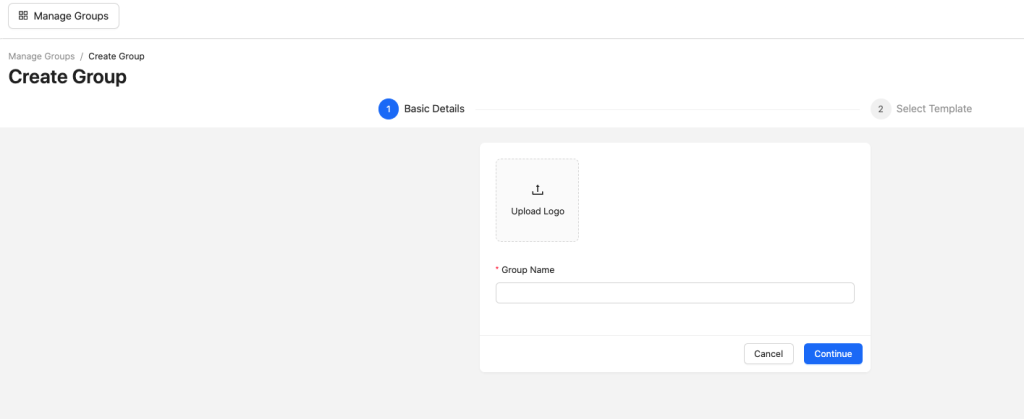The width and height of the screenshot is (1024, 419).
Task: Switch to the Select Template step
Action: [x=933, y=109]
